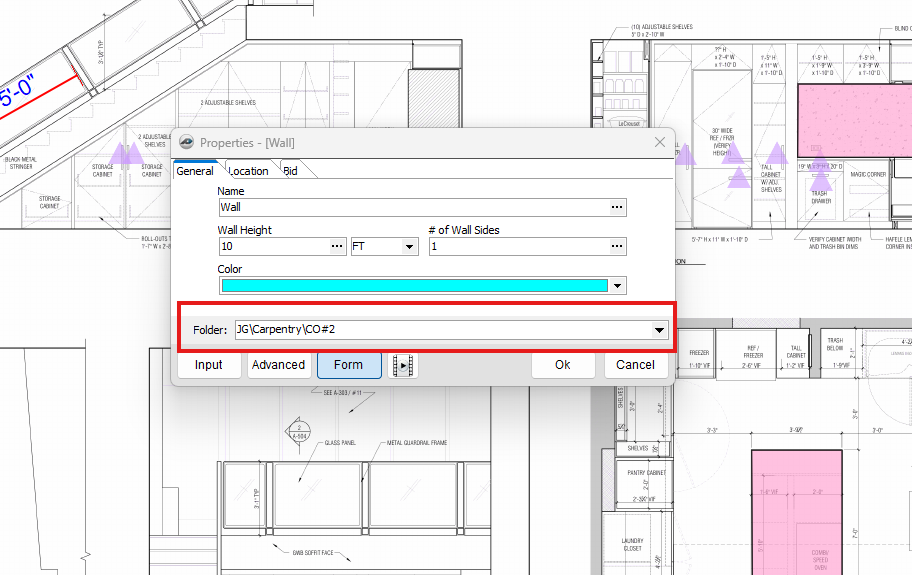Open the ellipsis button beside Name field
The width and height of the screenshot is (912, 575).
pos(617,207)
